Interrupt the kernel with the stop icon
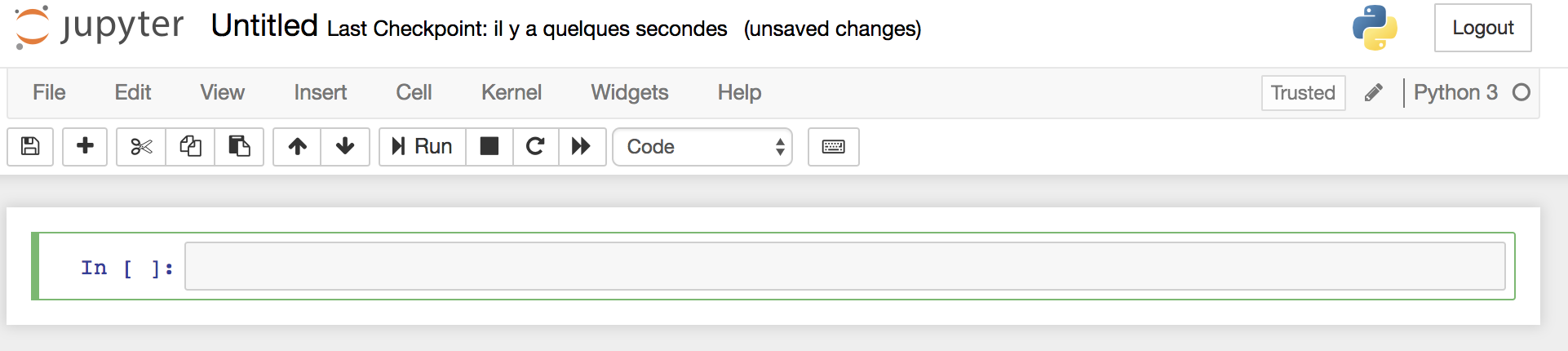Screen dimensions: 1568x351 coord(489,147)
